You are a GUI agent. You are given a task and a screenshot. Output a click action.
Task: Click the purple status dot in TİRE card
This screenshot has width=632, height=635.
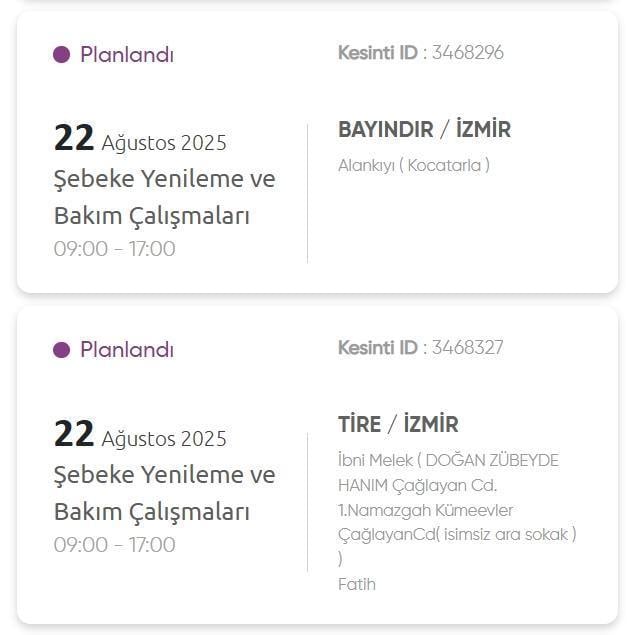tap(61, 350)
